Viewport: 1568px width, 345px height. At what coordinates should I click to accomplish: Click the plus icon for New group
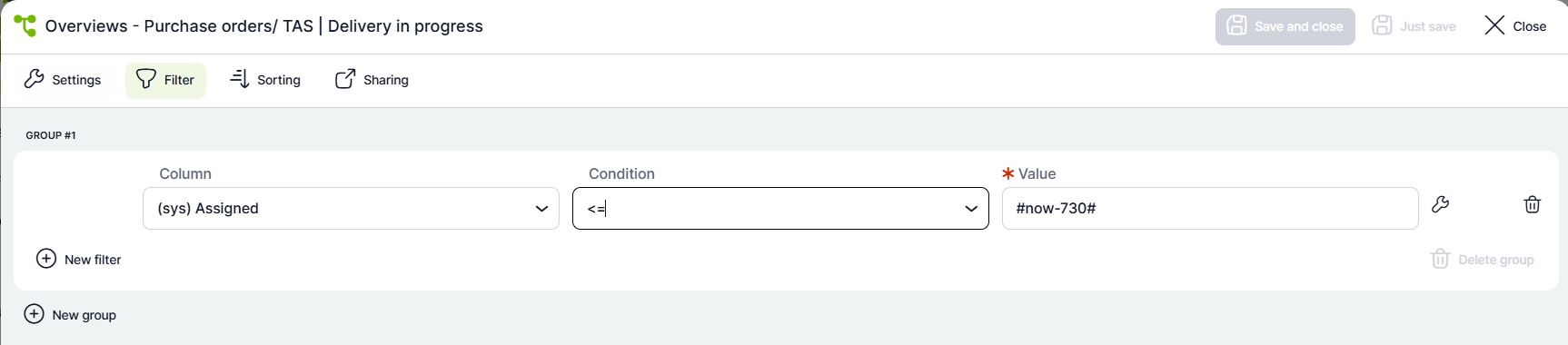[x=34, y=314]
